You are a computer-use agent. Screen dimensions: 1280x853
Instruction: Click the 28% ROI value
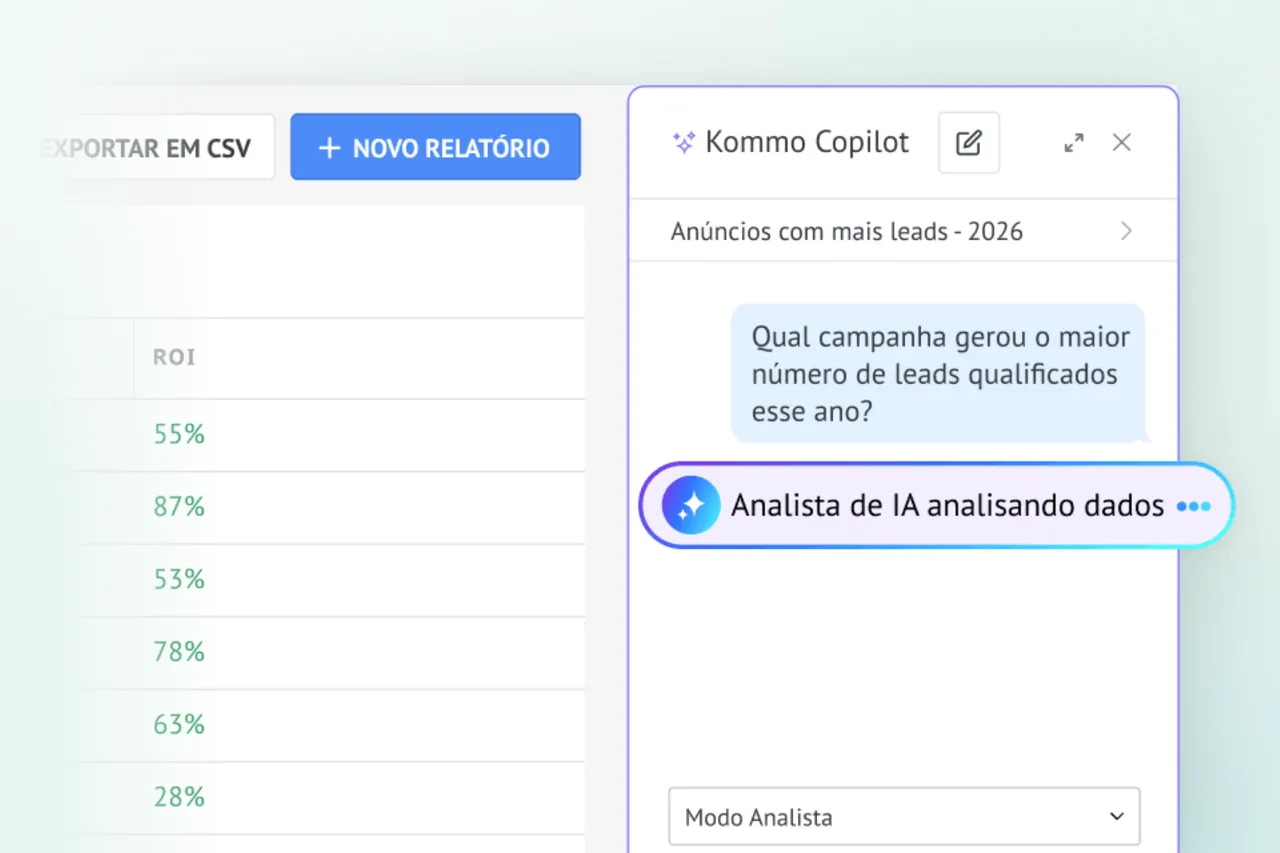[179, 797]
